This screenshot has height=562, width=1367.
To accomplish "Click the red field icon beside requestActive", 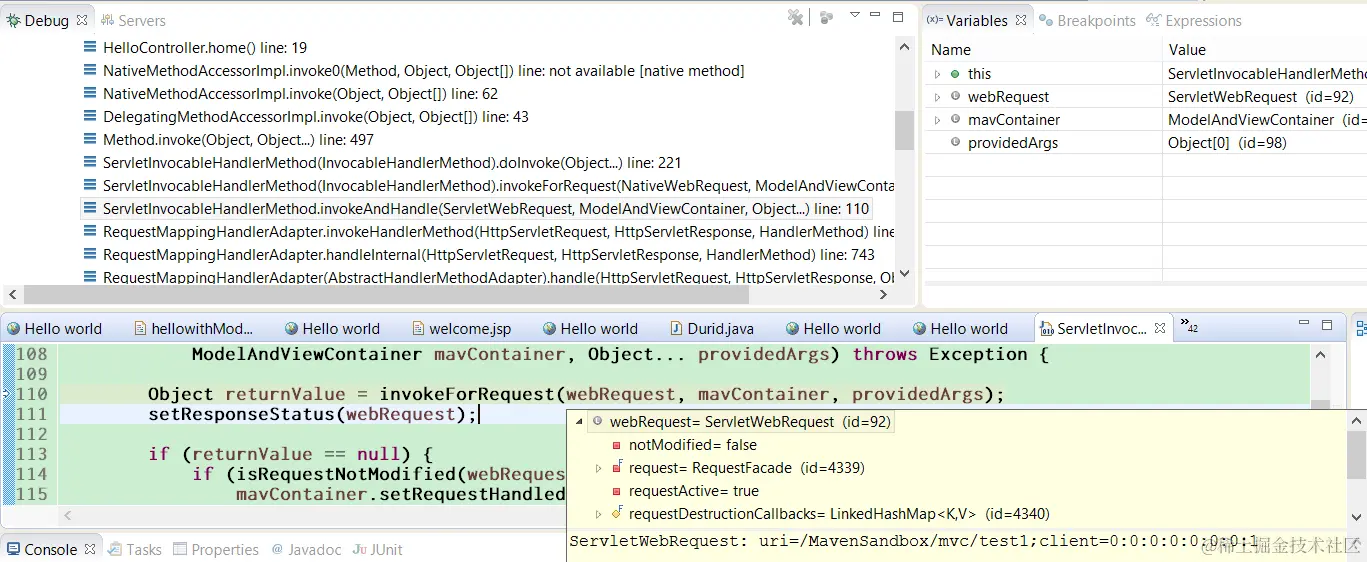I will [x=616, y=491].
